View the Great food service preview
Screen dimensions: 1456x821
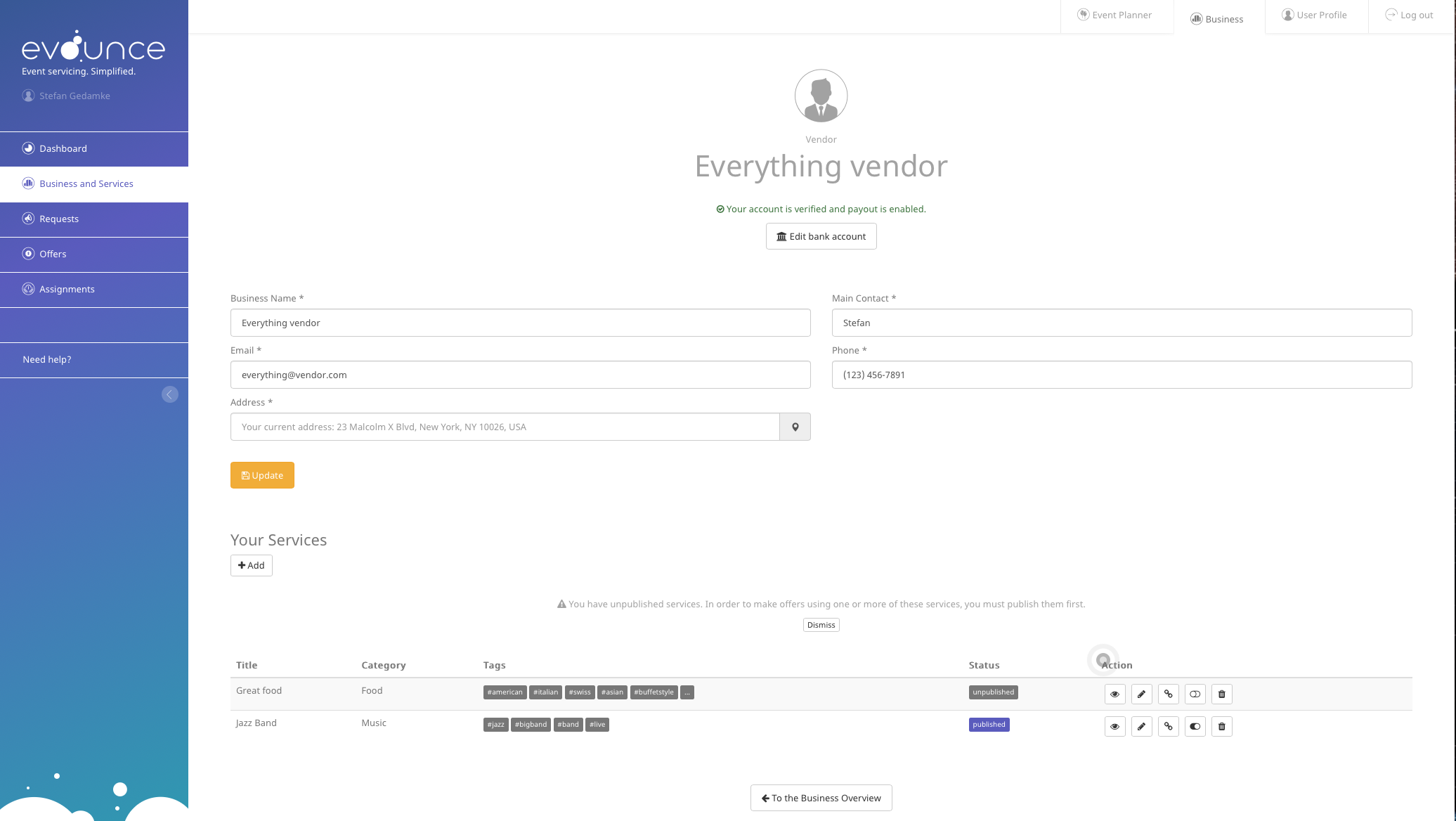1114,694
